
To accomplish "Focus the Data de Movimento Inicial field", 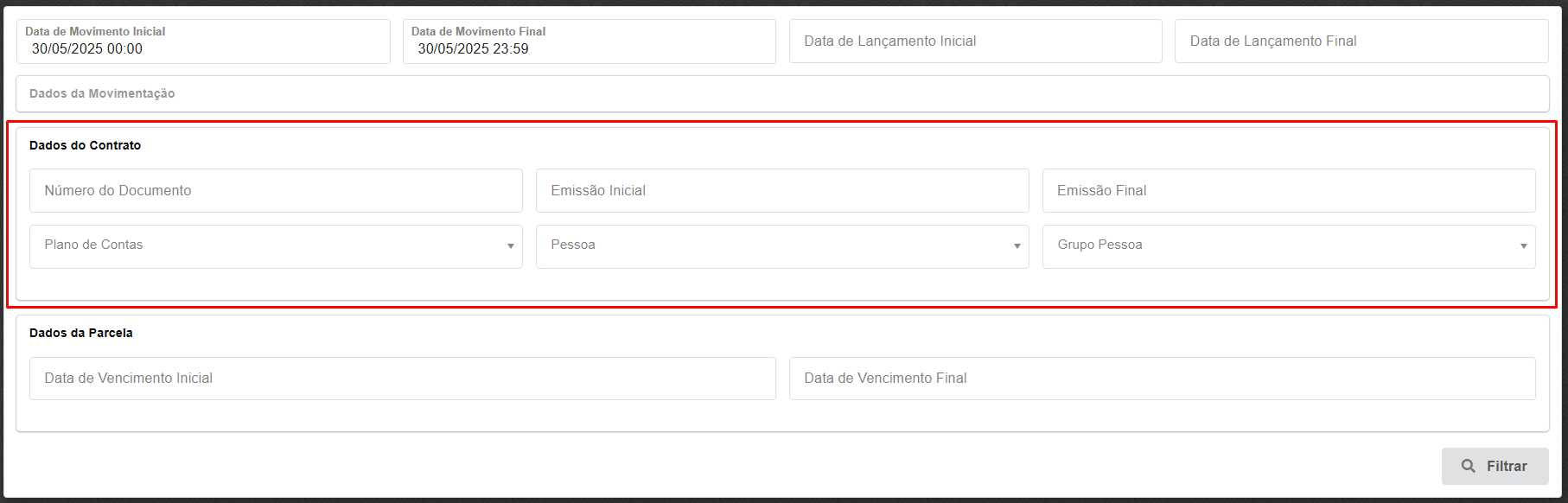I will [x=203, y=49].
